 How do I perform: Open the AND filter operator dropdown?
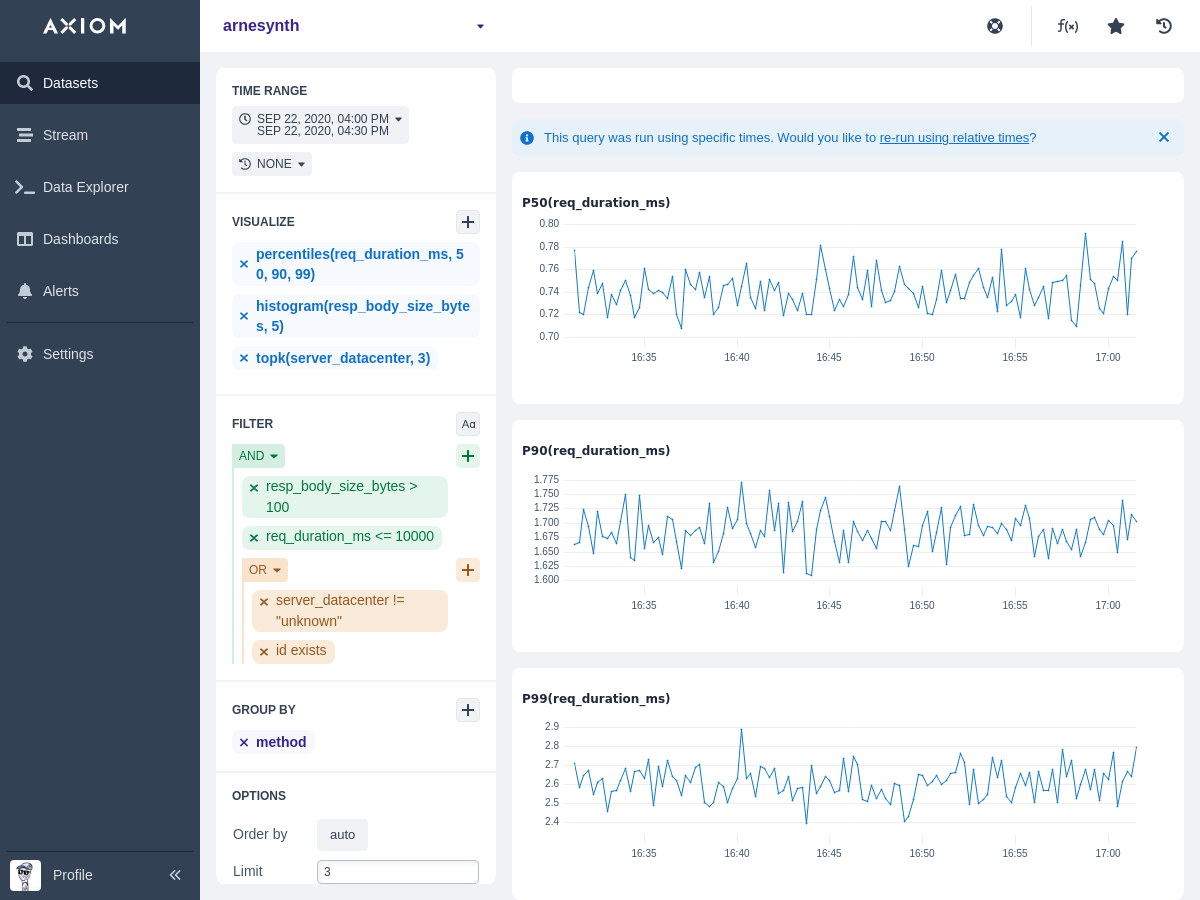[x=258, y=456]
